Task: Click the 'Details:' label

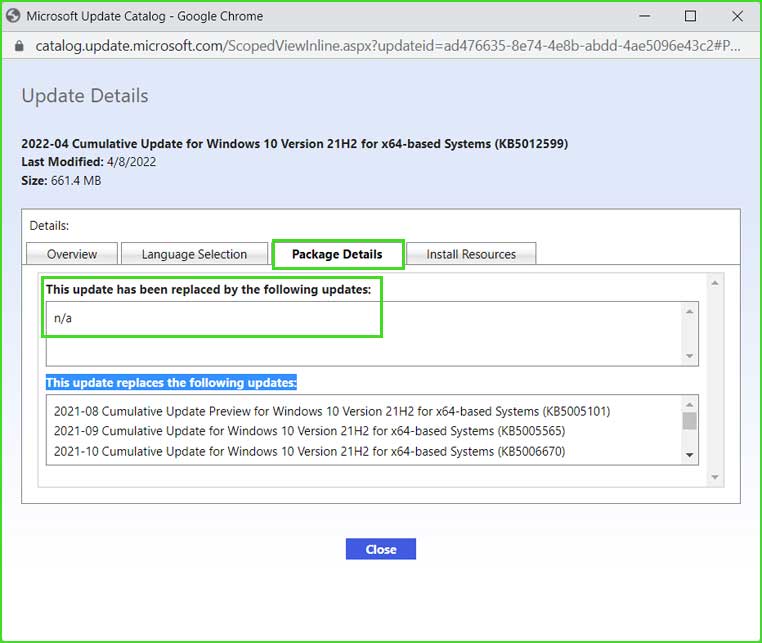Action: click(x=49, y=226)
